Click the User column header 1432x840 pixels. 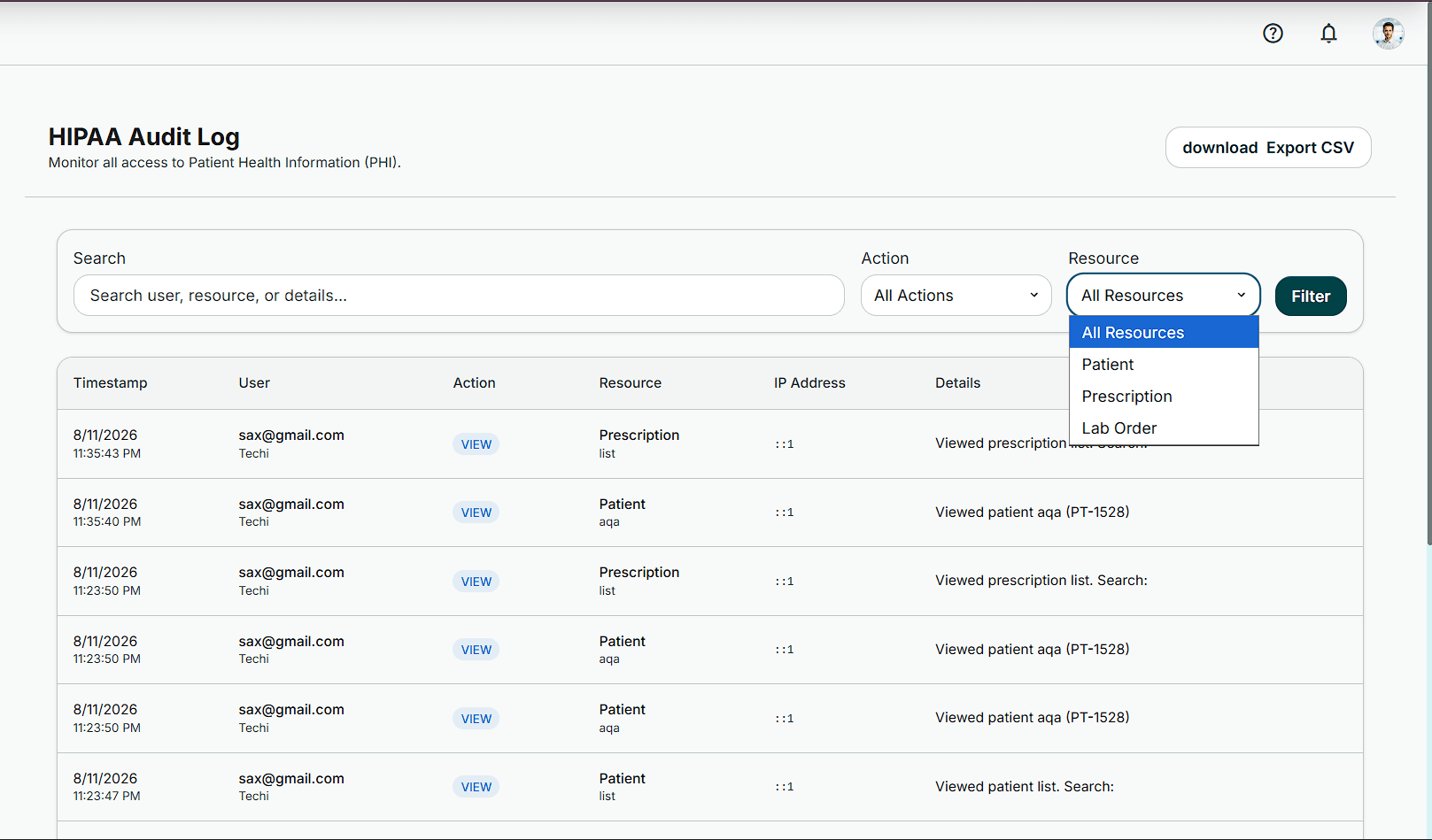click(x=254, y=383)
